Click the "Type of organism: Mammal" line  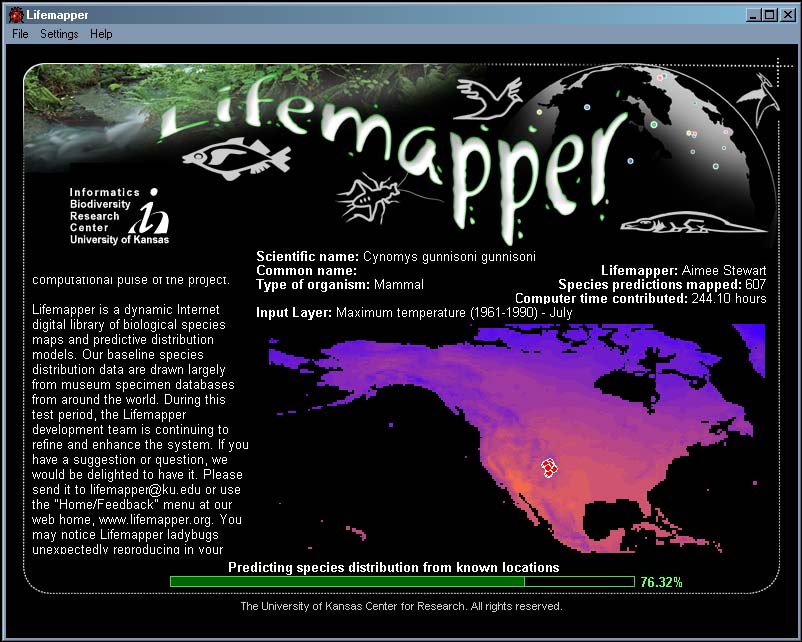[340, 284]
